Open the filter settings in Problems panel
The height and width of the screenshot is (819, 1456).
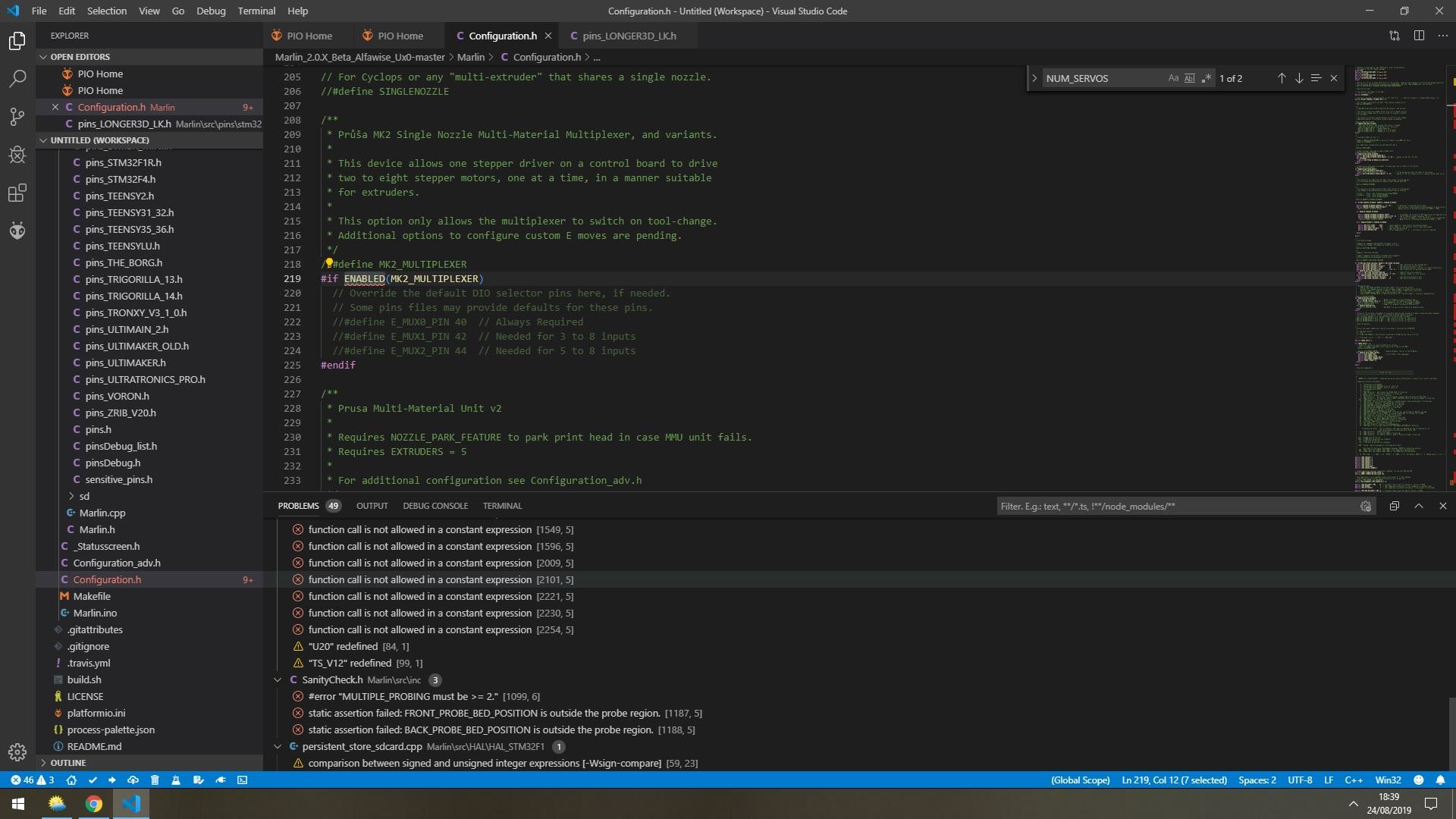coord(1366,507)
